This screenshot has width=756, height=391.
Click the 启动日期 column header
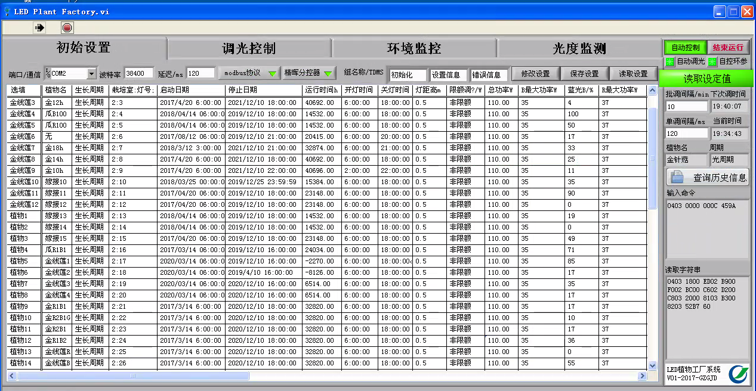pos(191,90)
